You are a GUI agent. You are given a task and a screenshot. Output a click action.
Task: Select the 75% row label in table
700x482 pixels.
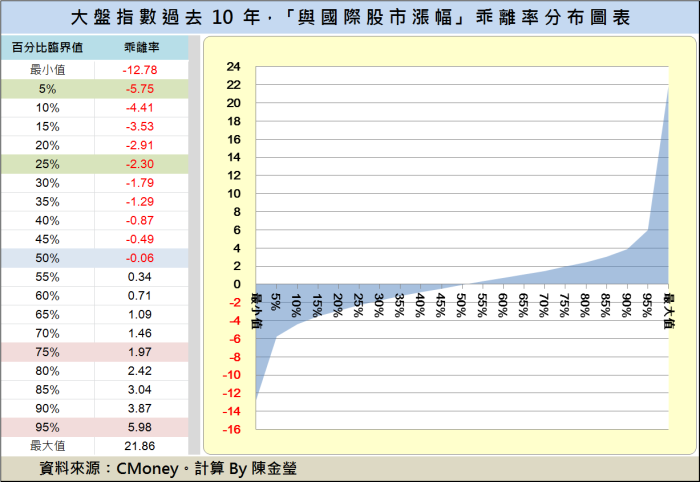tap(47, 352)
